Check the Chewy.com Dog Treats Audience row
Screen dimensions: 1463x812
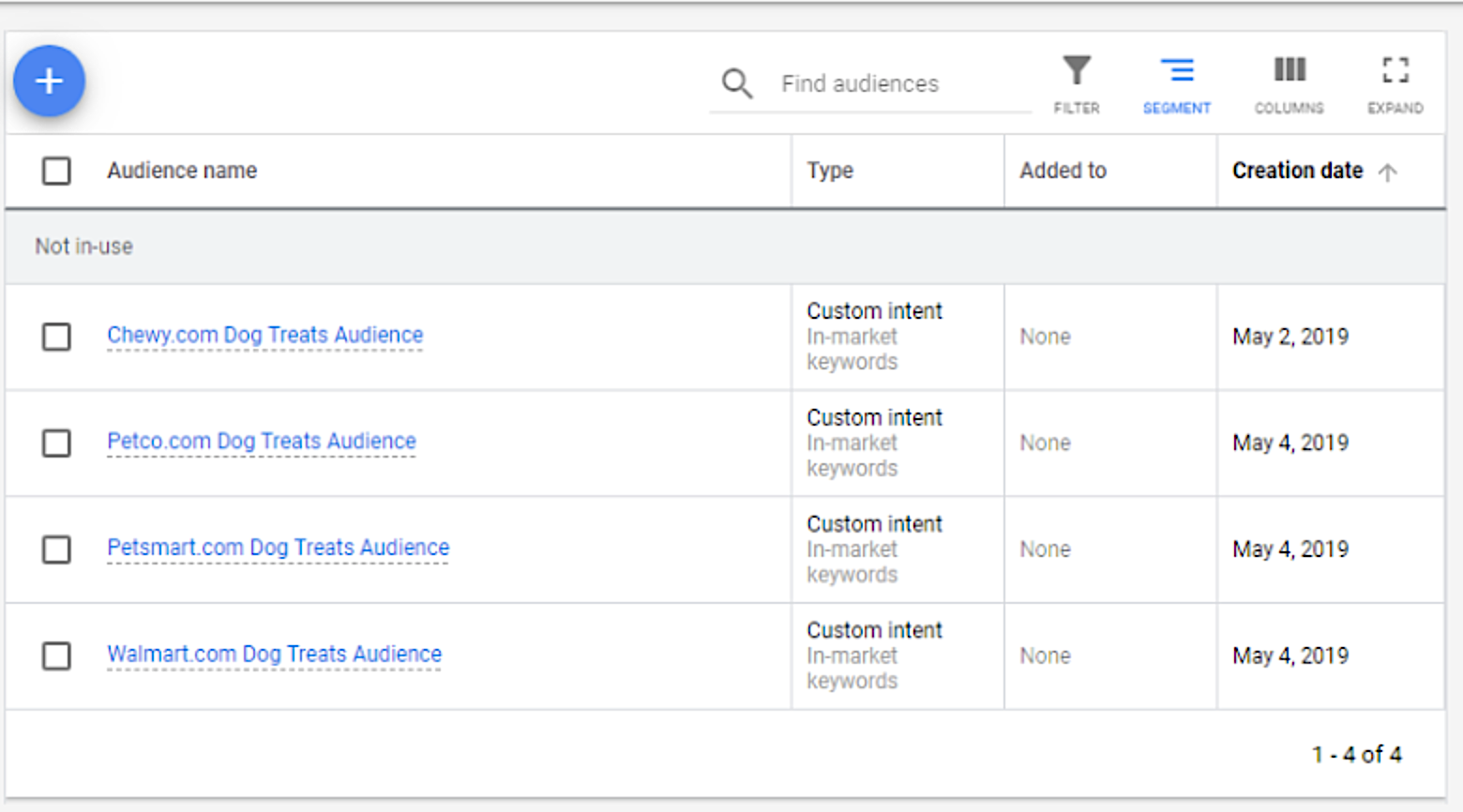(56, 337)
